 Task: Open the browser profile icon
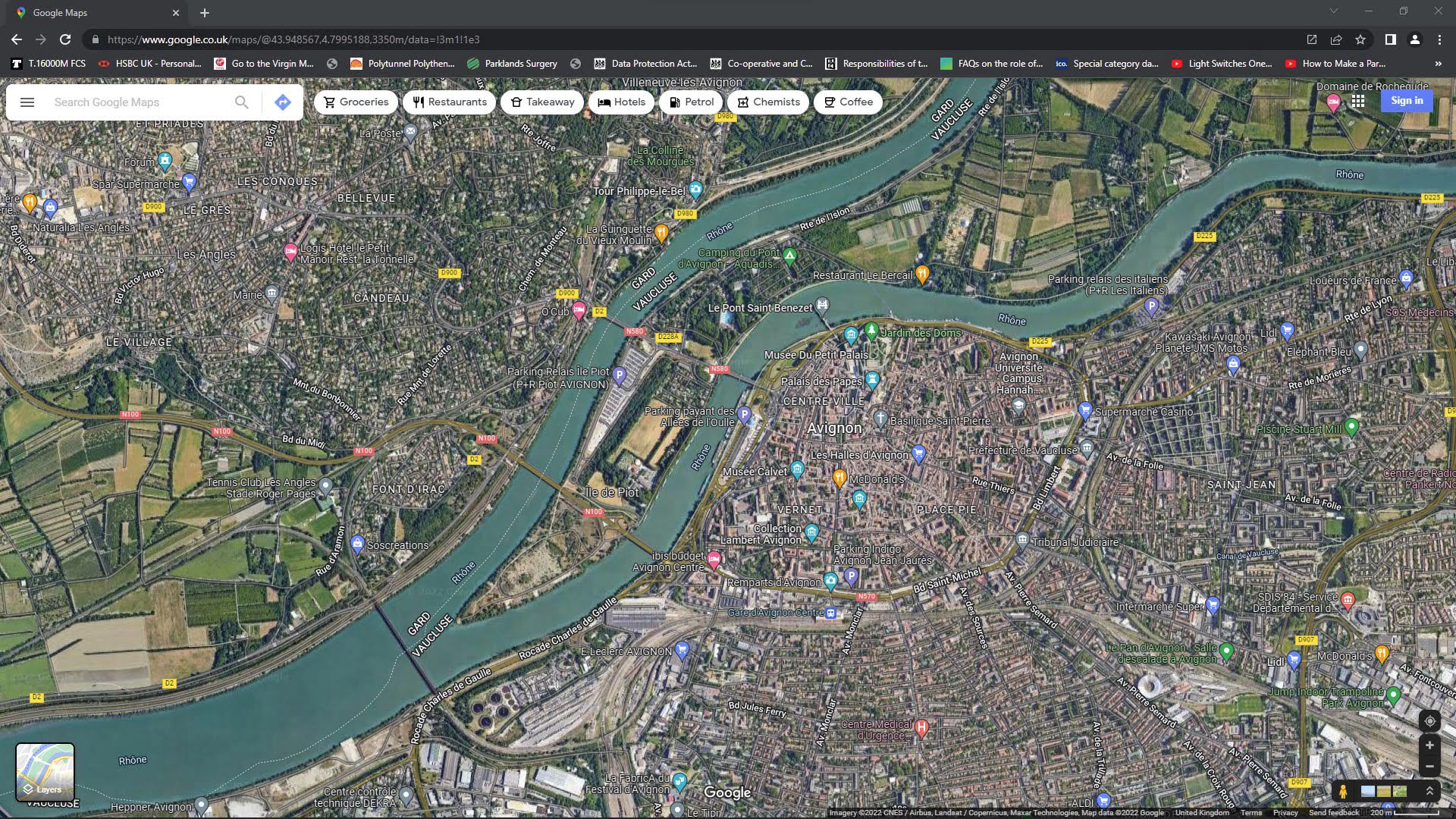1415,39
